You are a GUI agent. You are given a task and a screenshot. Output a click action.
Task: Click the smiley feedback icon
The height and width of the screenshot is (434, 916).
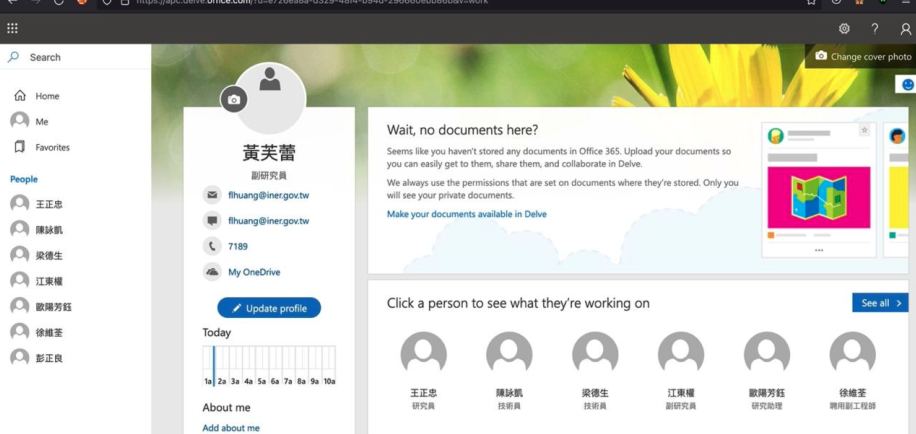(907, 85)
